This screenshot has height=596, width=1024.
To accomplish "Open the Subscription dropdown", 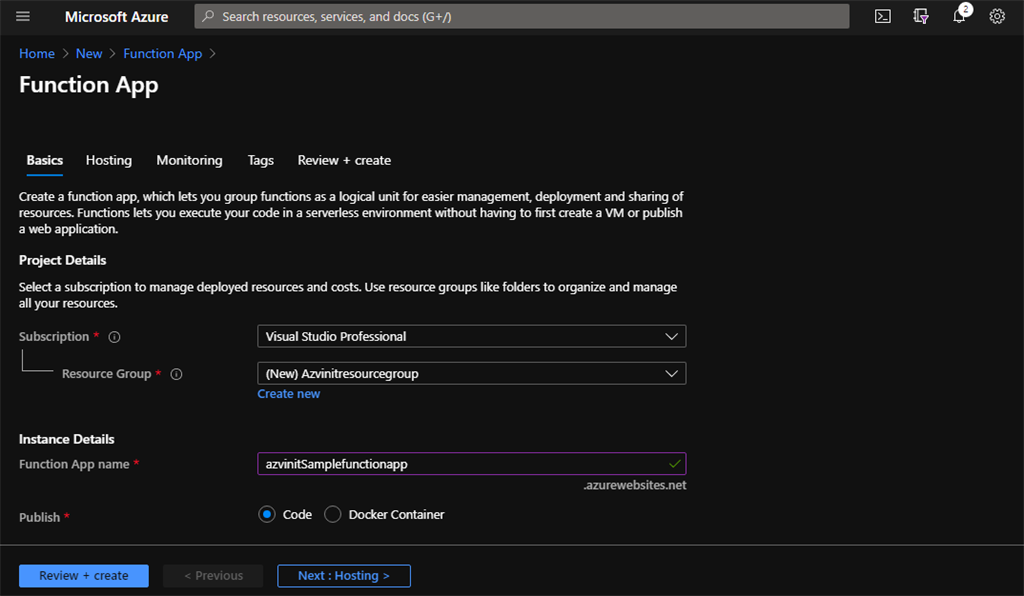I will coord(471,336).
